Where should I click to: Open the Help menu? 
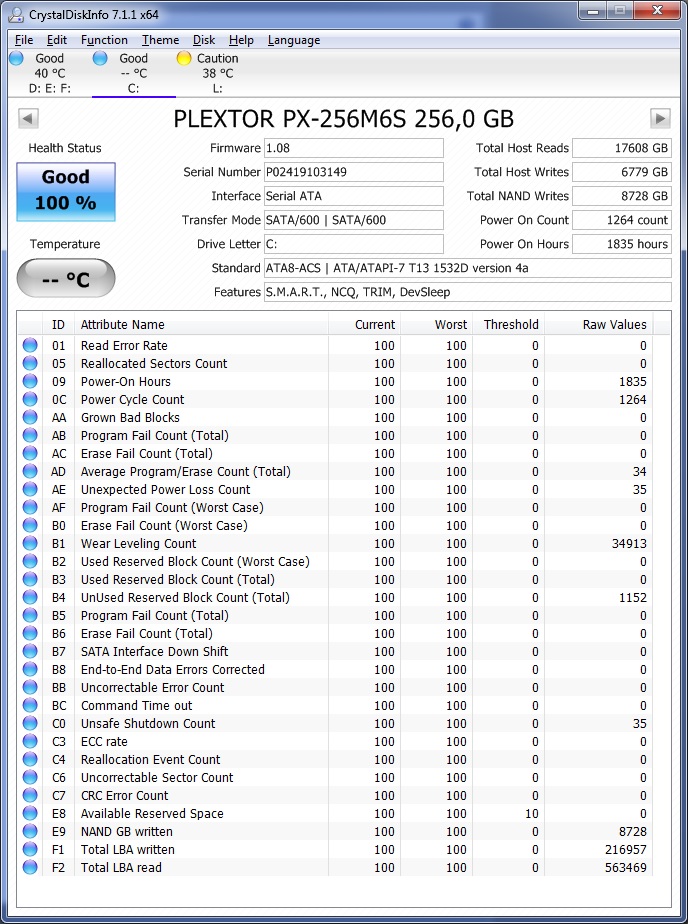(x=241, y=40)
